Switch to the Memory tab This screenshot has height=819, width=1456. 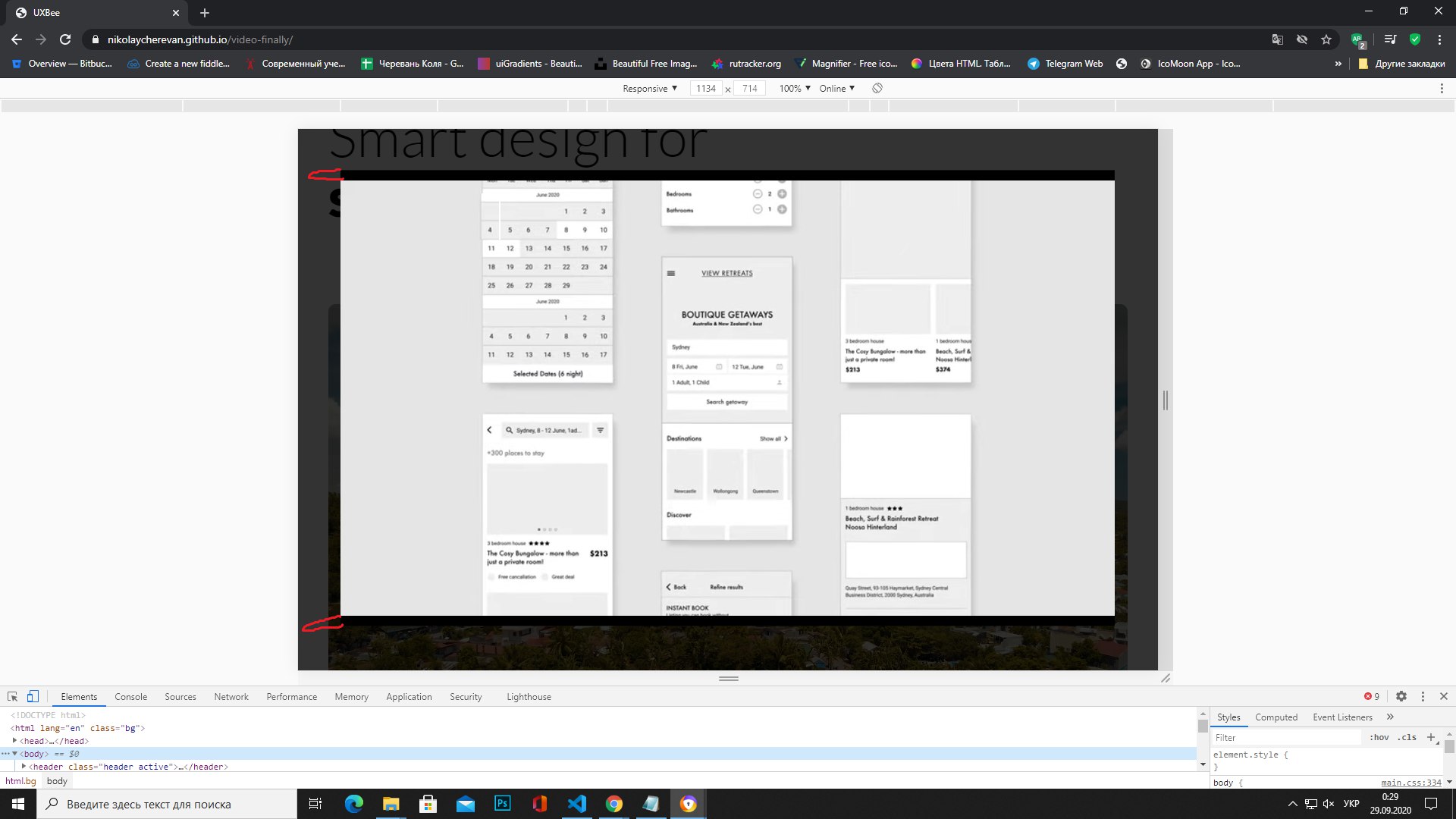[x=352, y=697]
